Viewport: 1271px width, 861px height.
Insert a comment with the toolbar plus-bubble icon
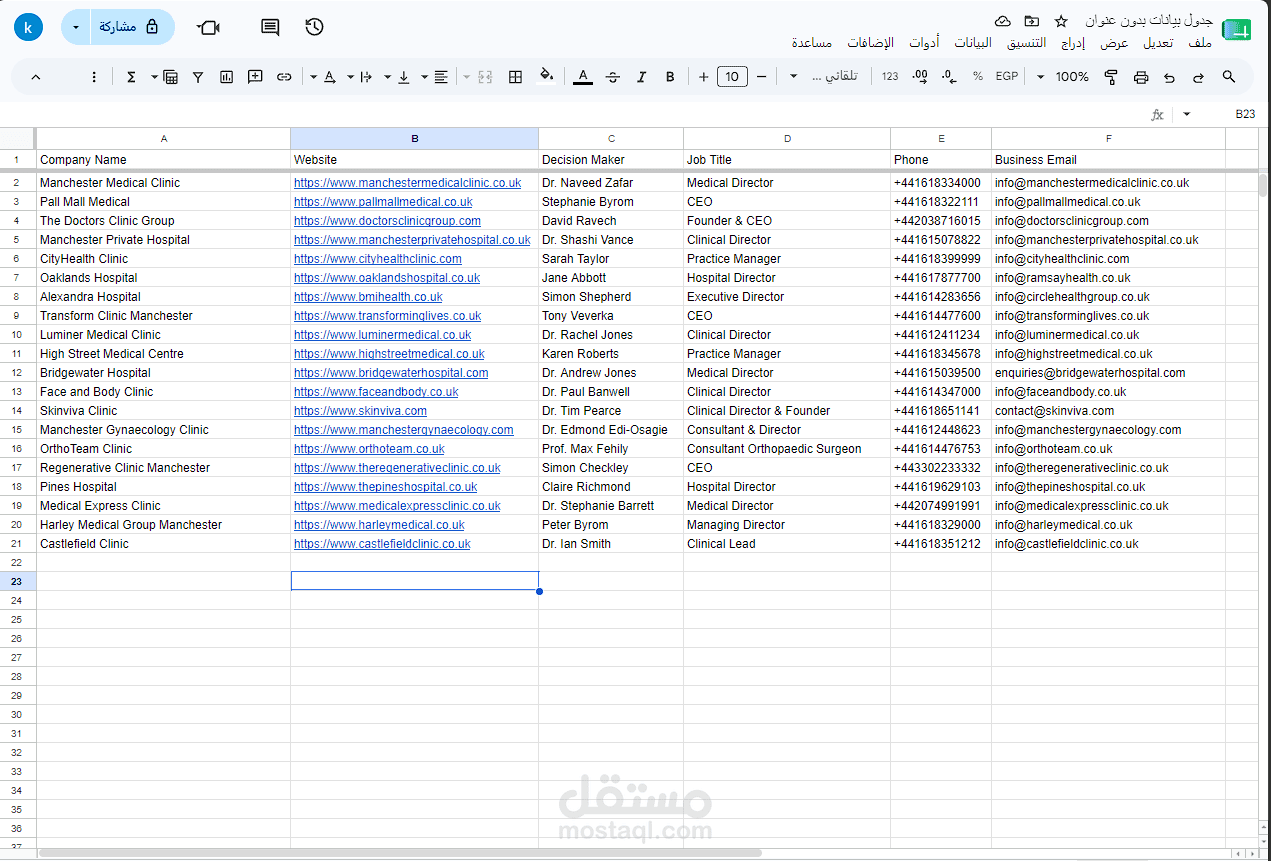[x=255, y=77]
